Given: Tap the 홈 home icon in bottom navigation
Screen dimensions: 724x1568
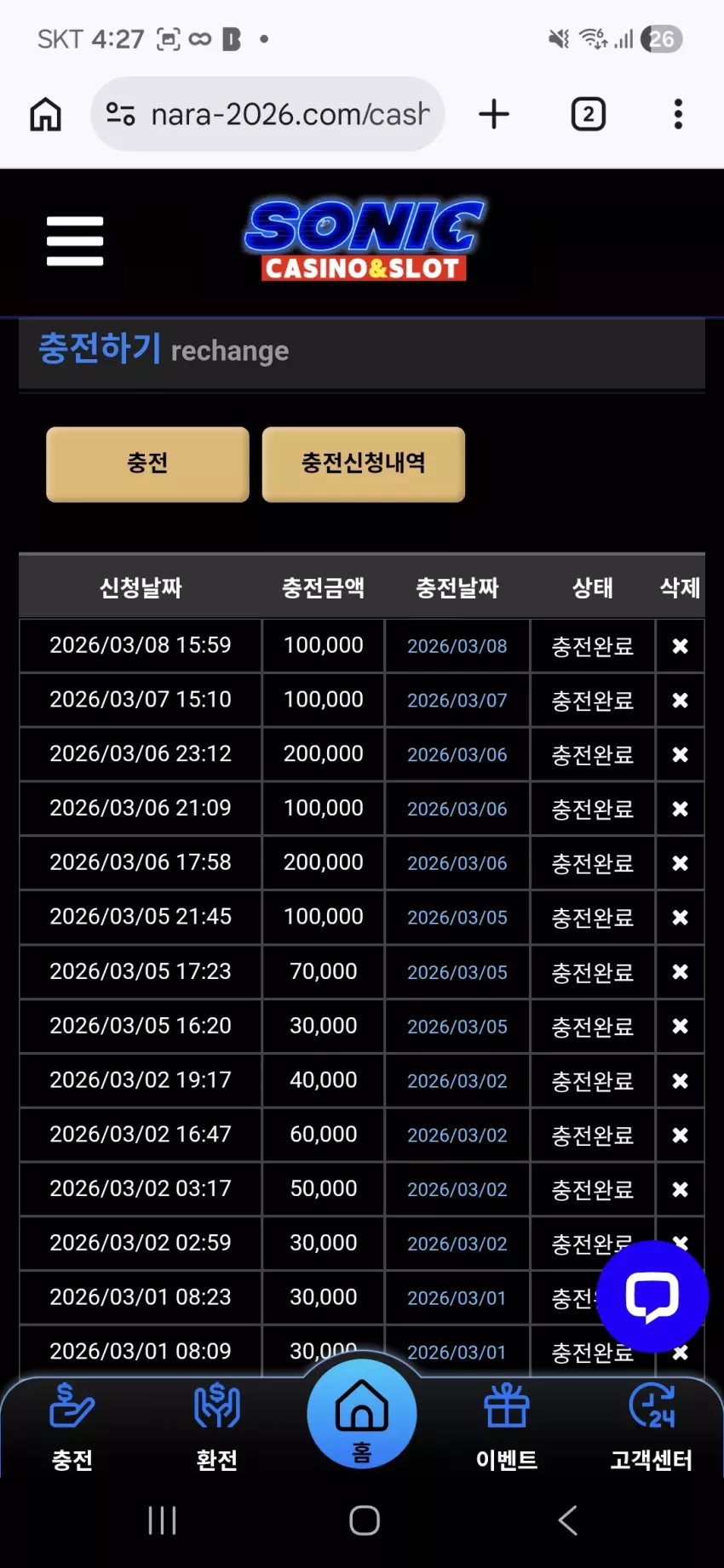Looking at the screenshot, I should coord(362,1414).
